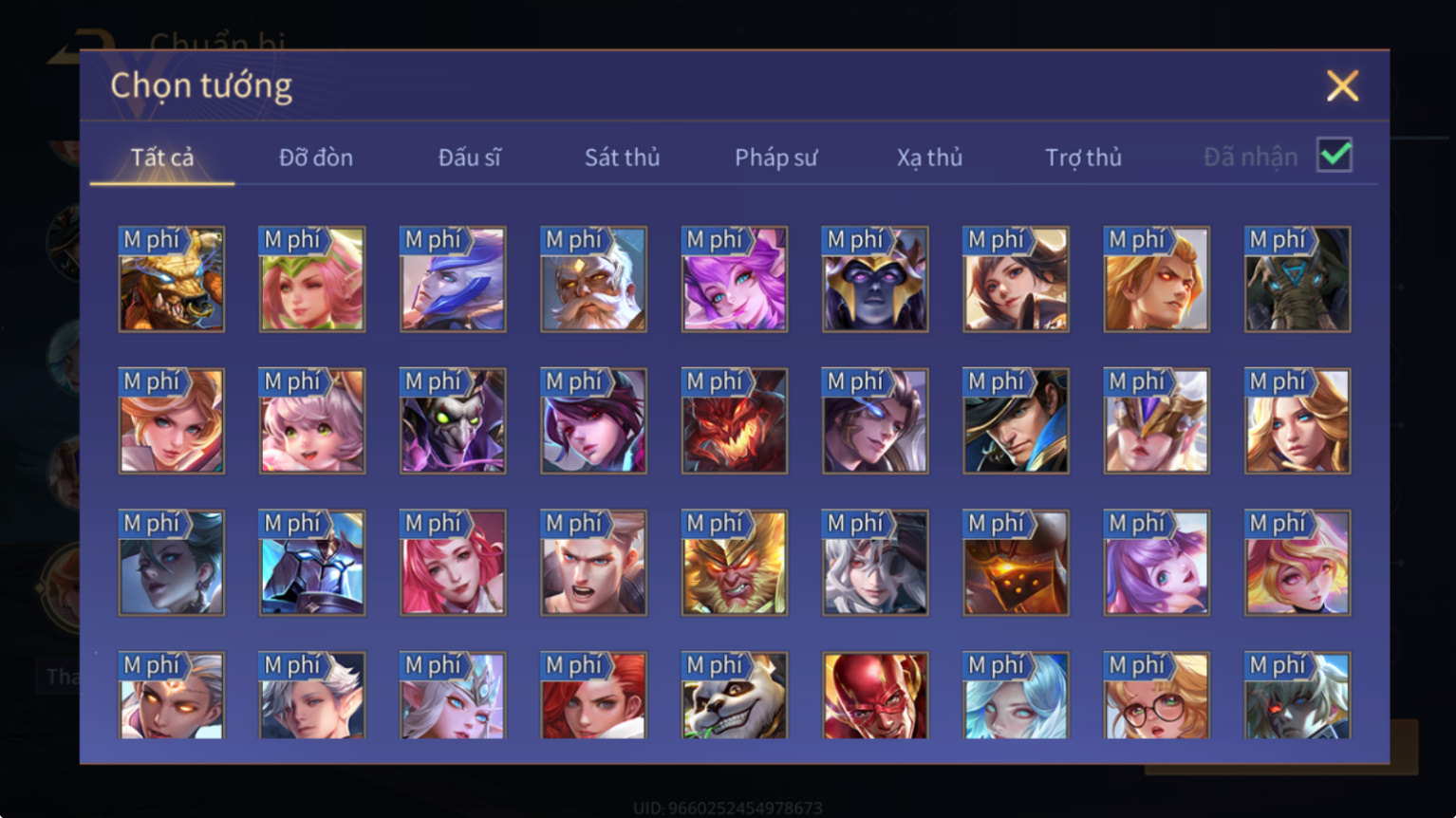Switch to the Đỡ đòn tab
This screenshot has width=1456, height=818.
click(x=316, y=158)
